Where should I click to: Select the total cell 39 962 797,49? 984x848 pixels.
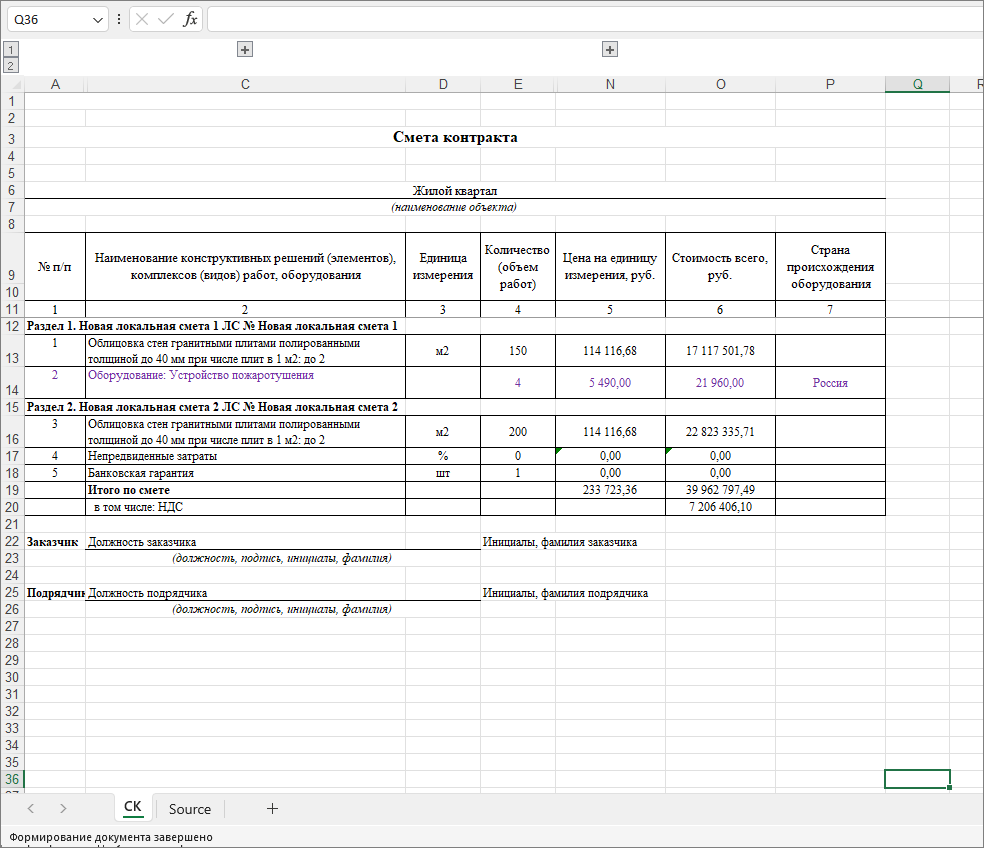click(720, 490)
